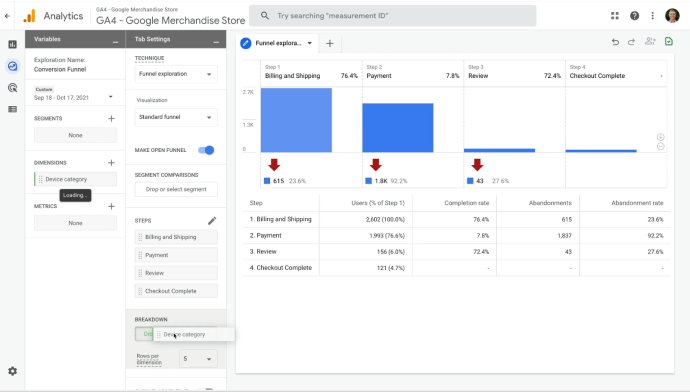Minimize the Variables panel
The width and height of the screenshot is (690, 392).
(x=115, y=41)
